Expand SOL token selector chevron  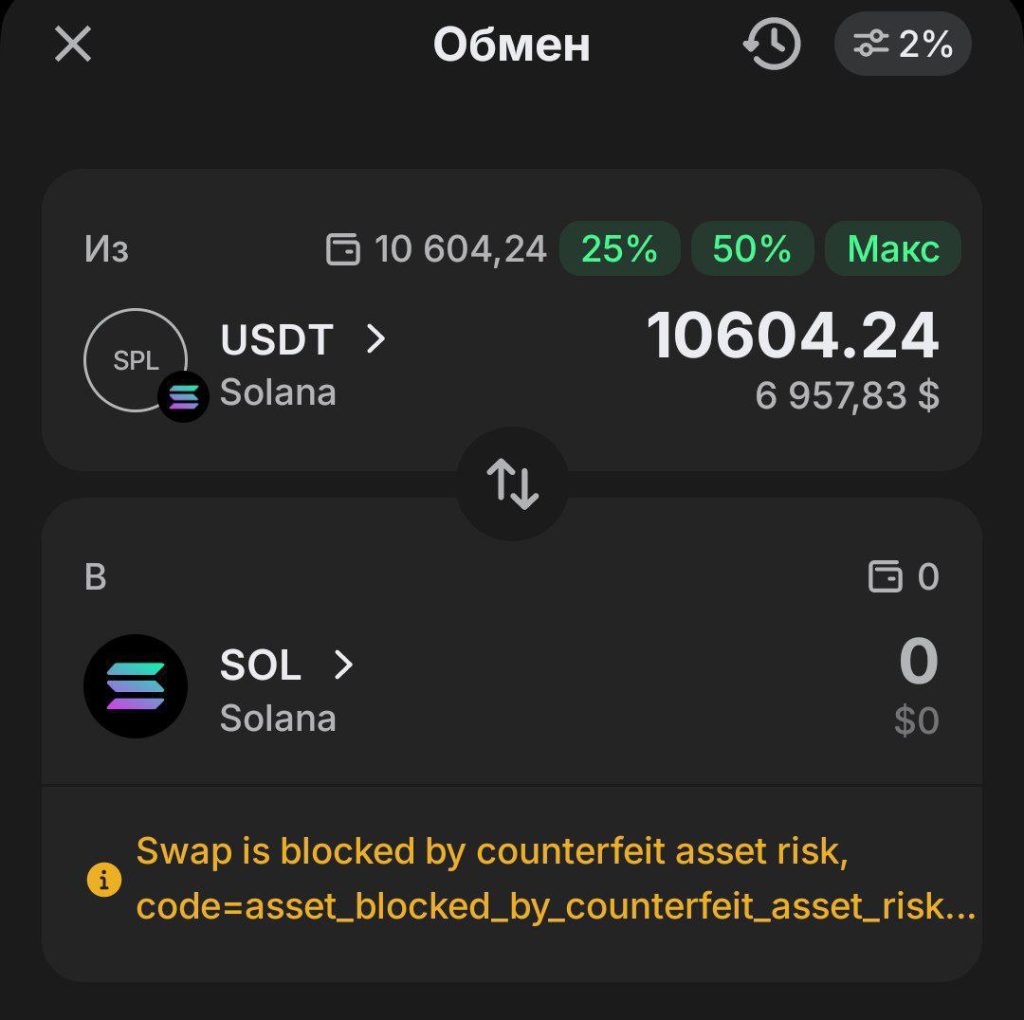(x=344, y=665)
